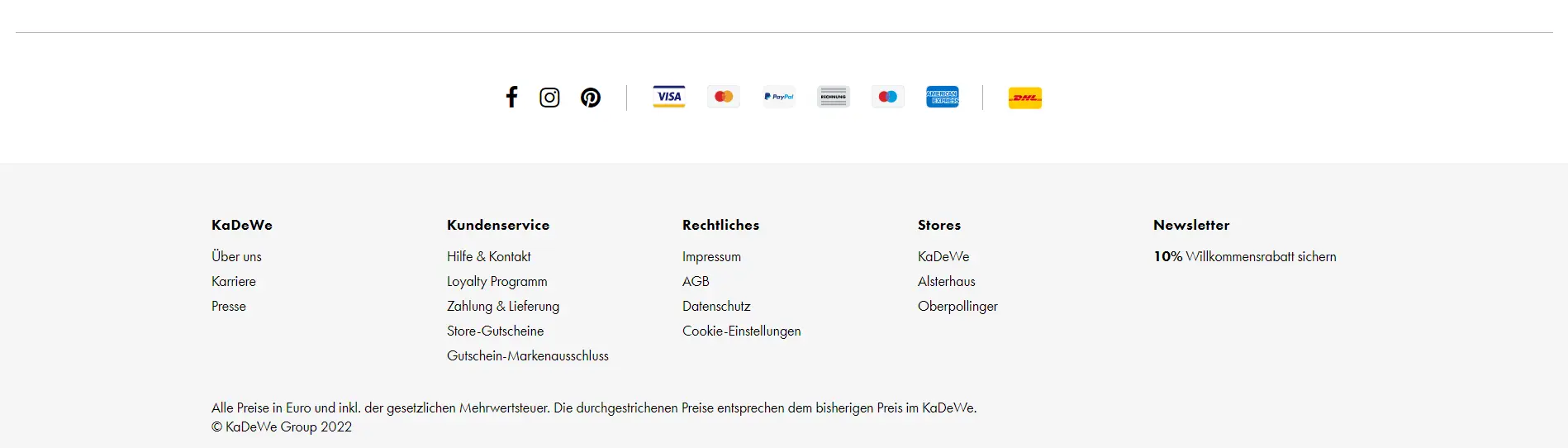Click 10% Willkommensrabatt sichern newsletter link
Screen dimensions: 1568x448
[x=1245, y=256]
